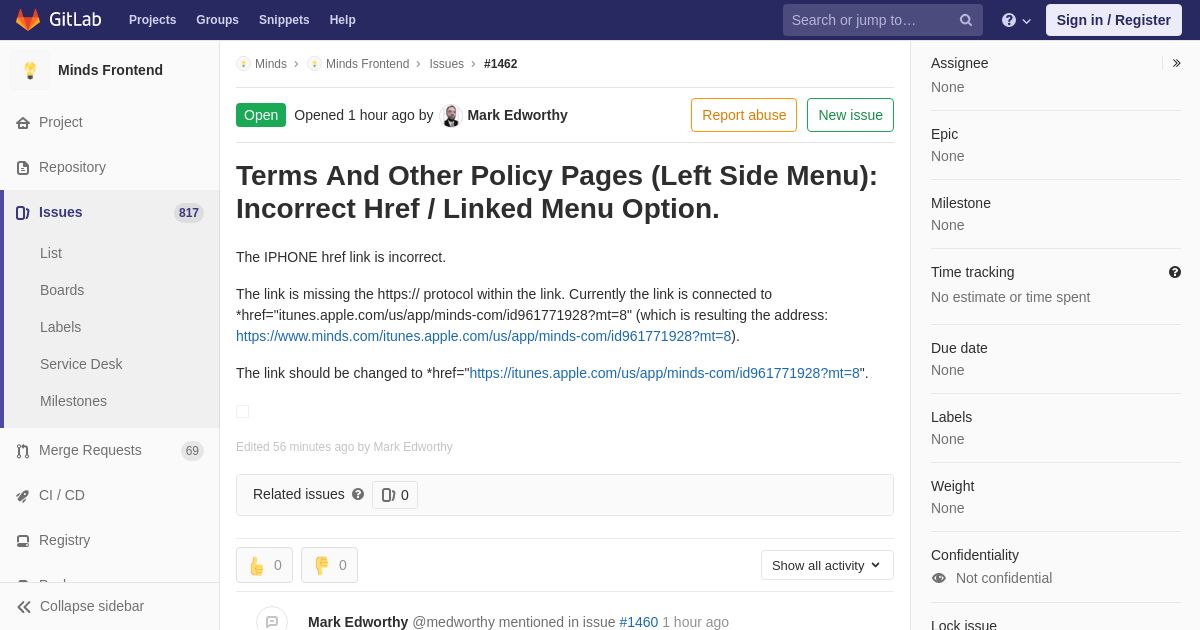Open Issues List in sidebar
The width and height of the screenshot is (1200, 630).
(x=51, y=253)
